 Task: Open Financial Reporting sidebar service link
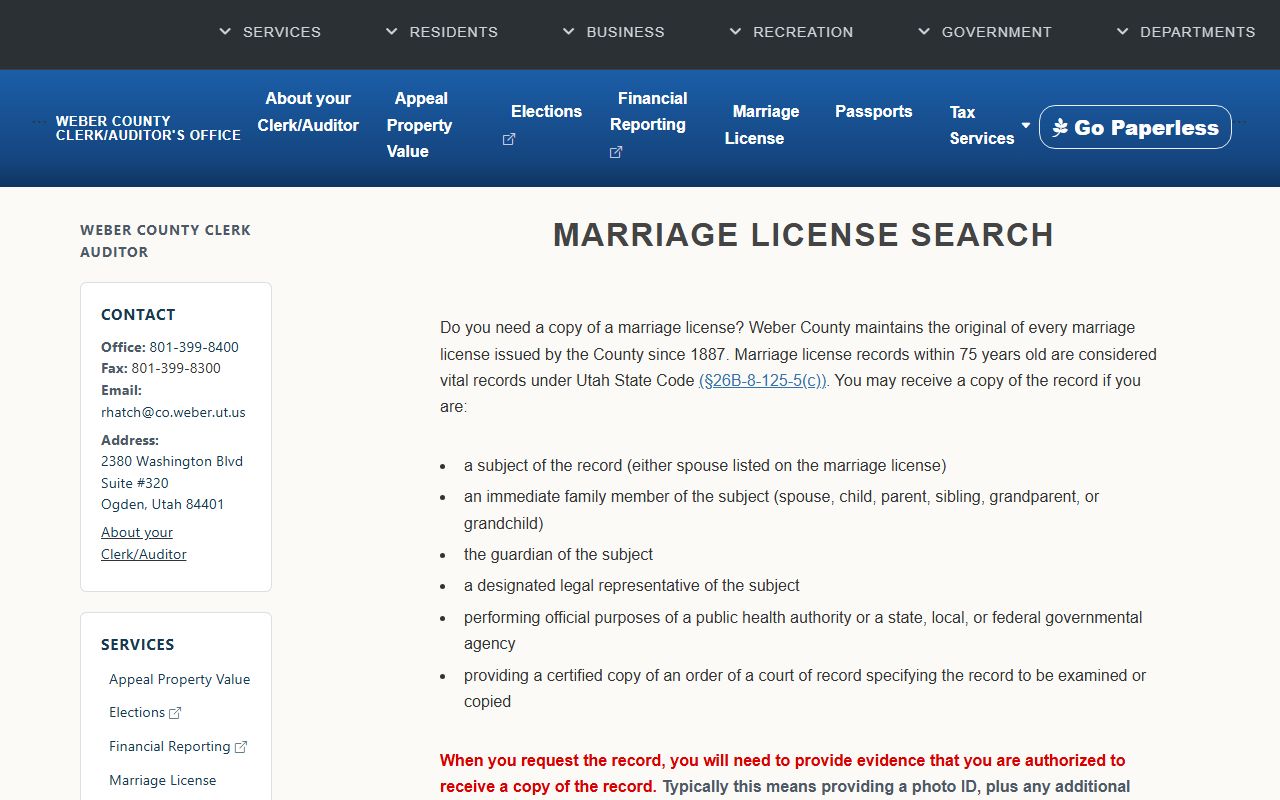click(170, 746)
